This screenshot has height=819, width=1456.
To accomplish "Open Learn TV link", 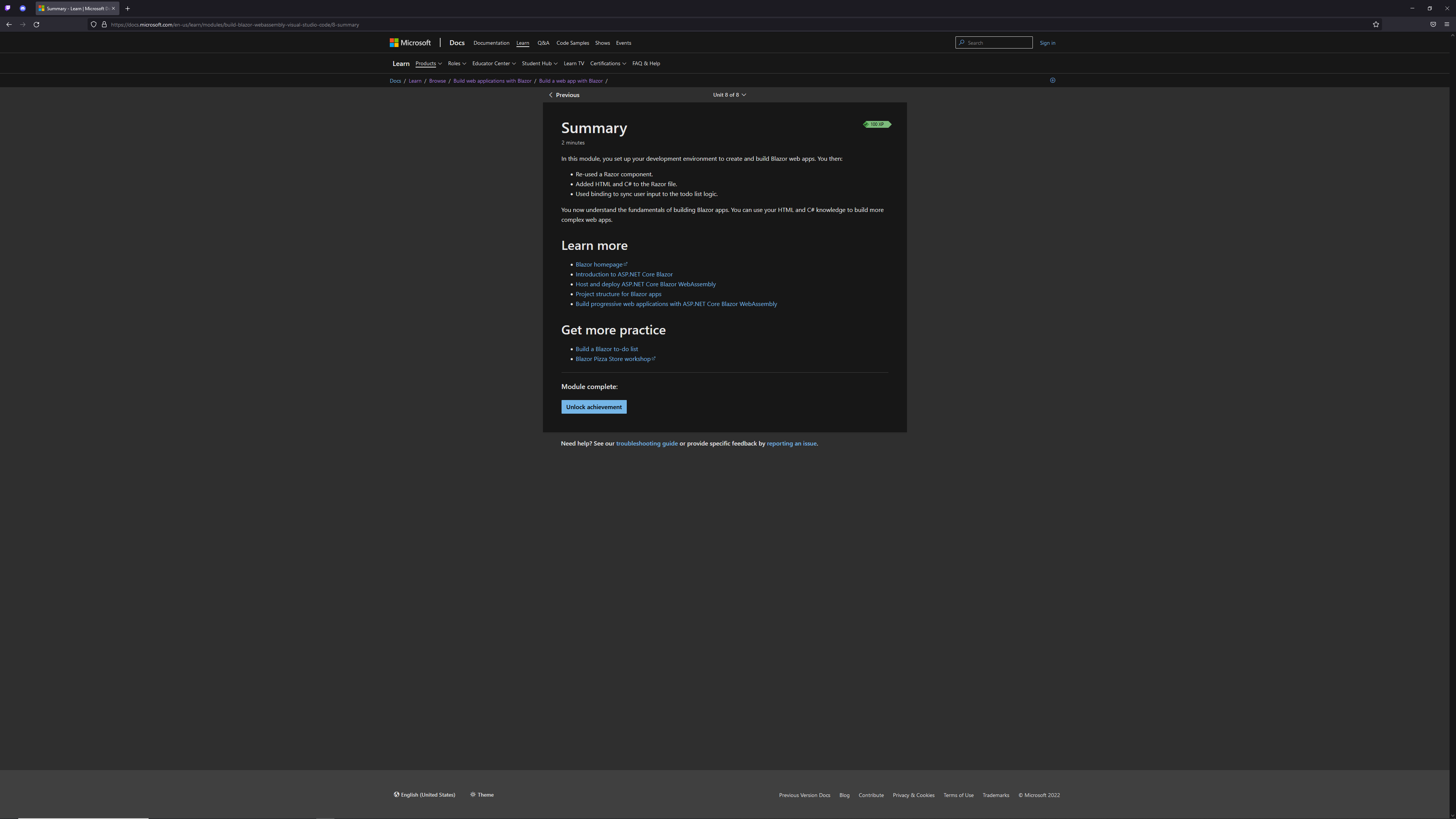I will tap(574, 63).
